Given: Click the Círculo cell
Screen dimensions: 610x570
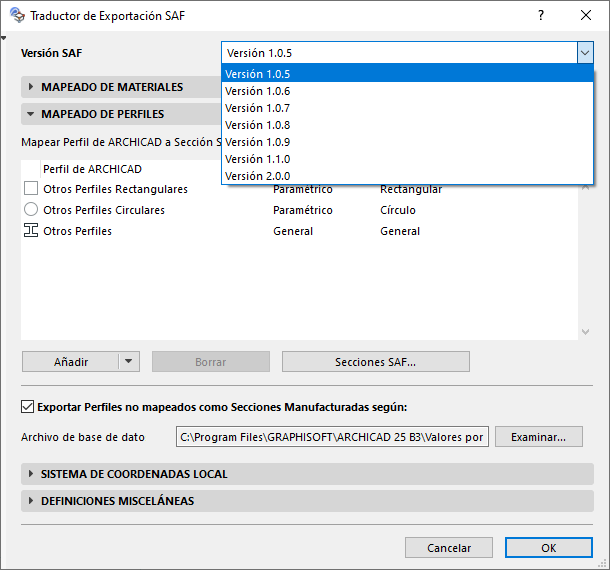Looking at the screenshot, I should pos(398,210).
